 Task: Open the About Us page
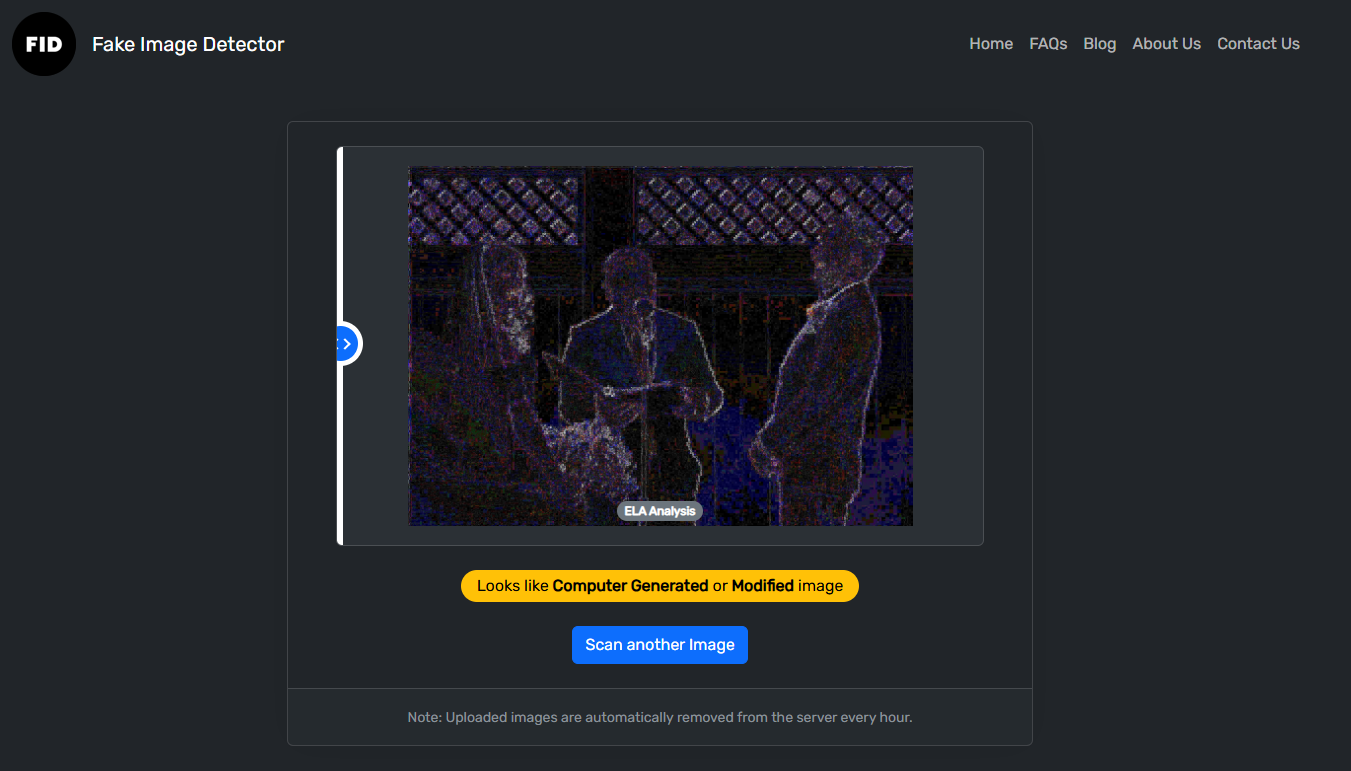tap(1166, 44)
